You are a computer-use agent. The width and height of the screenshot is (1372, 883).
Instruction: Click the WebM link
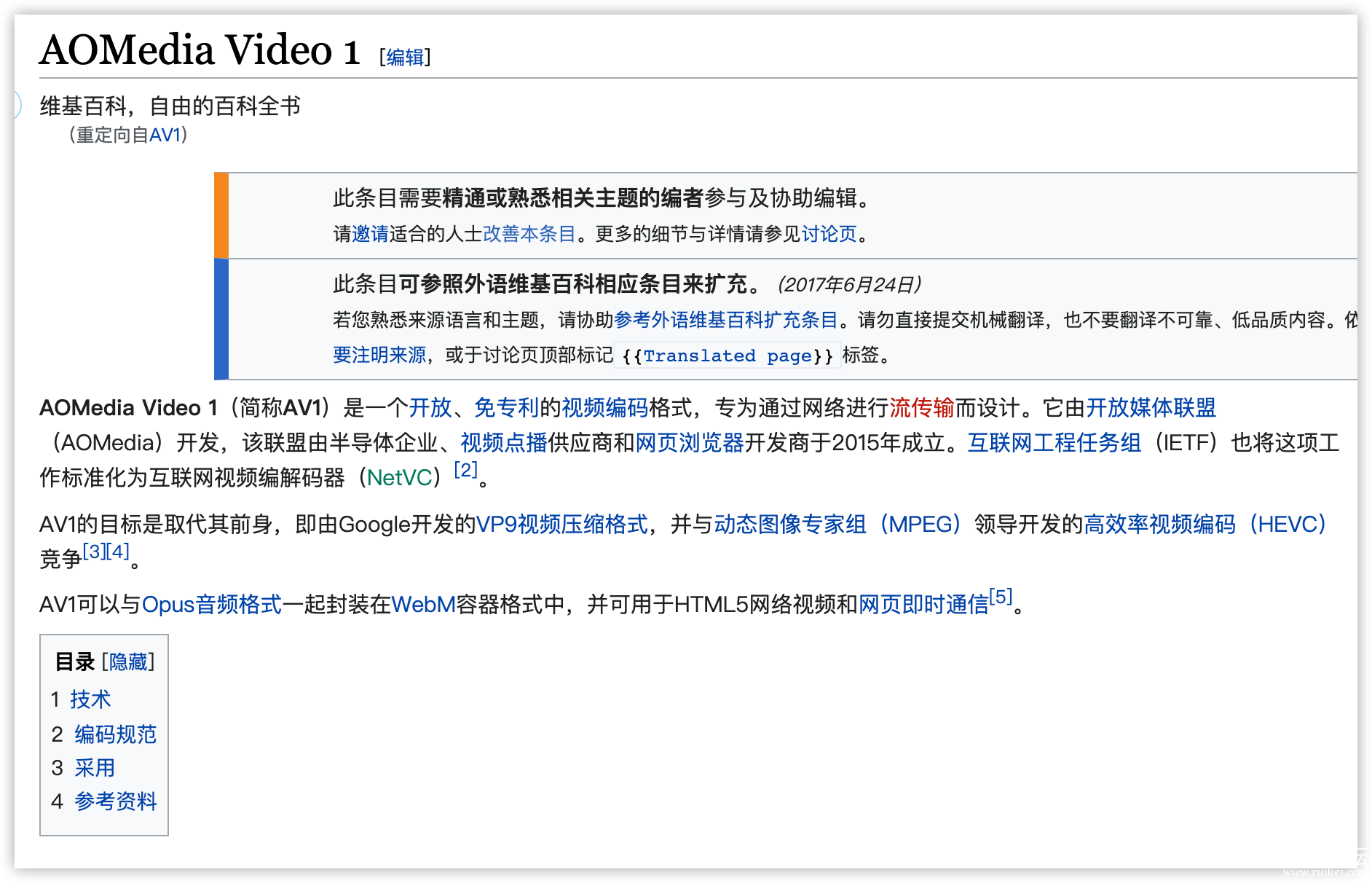(x=424, y=604)
